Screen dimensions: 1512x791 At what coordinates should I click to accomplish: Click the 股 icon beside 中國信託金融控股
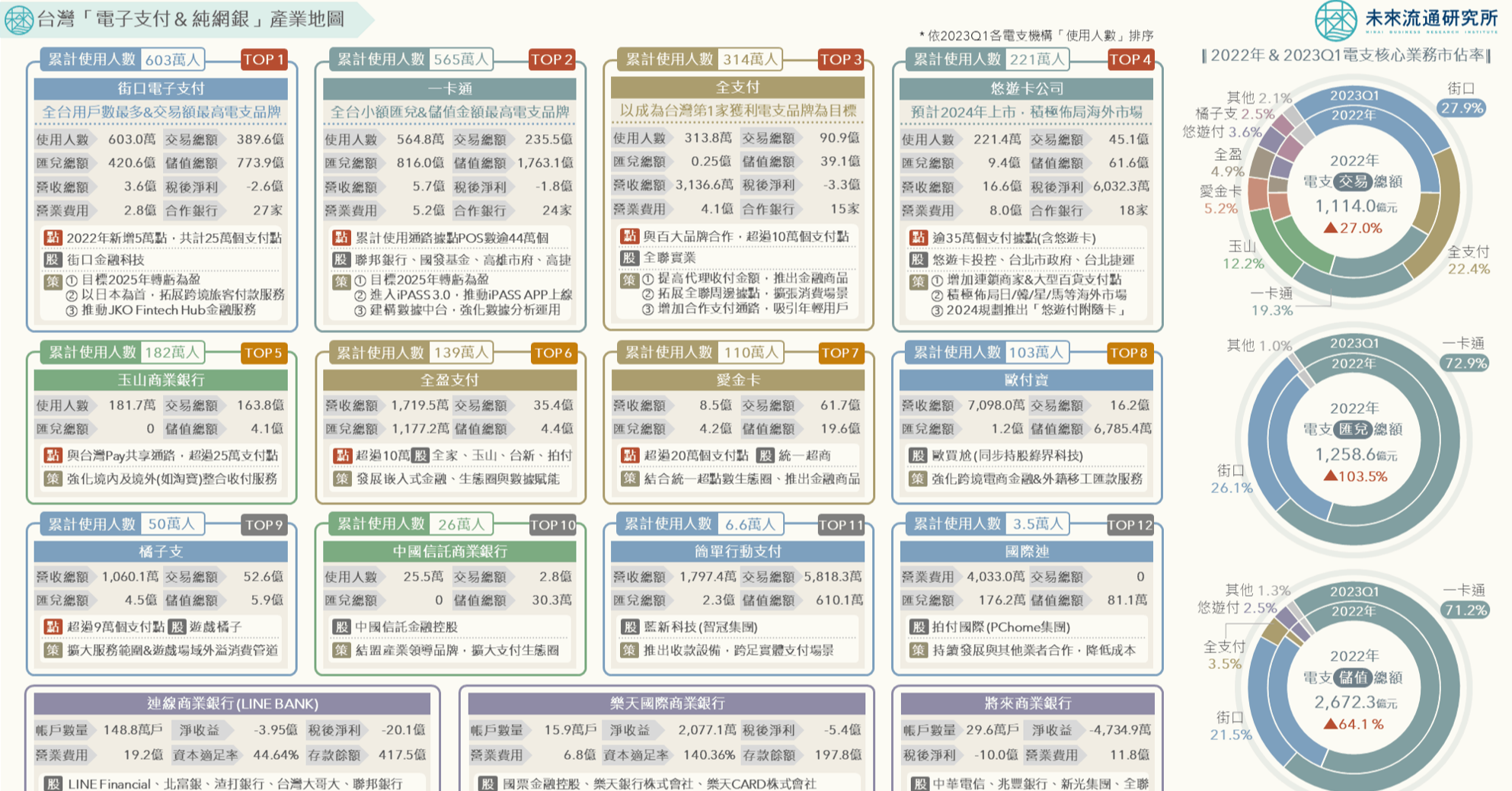coord(341,626)
